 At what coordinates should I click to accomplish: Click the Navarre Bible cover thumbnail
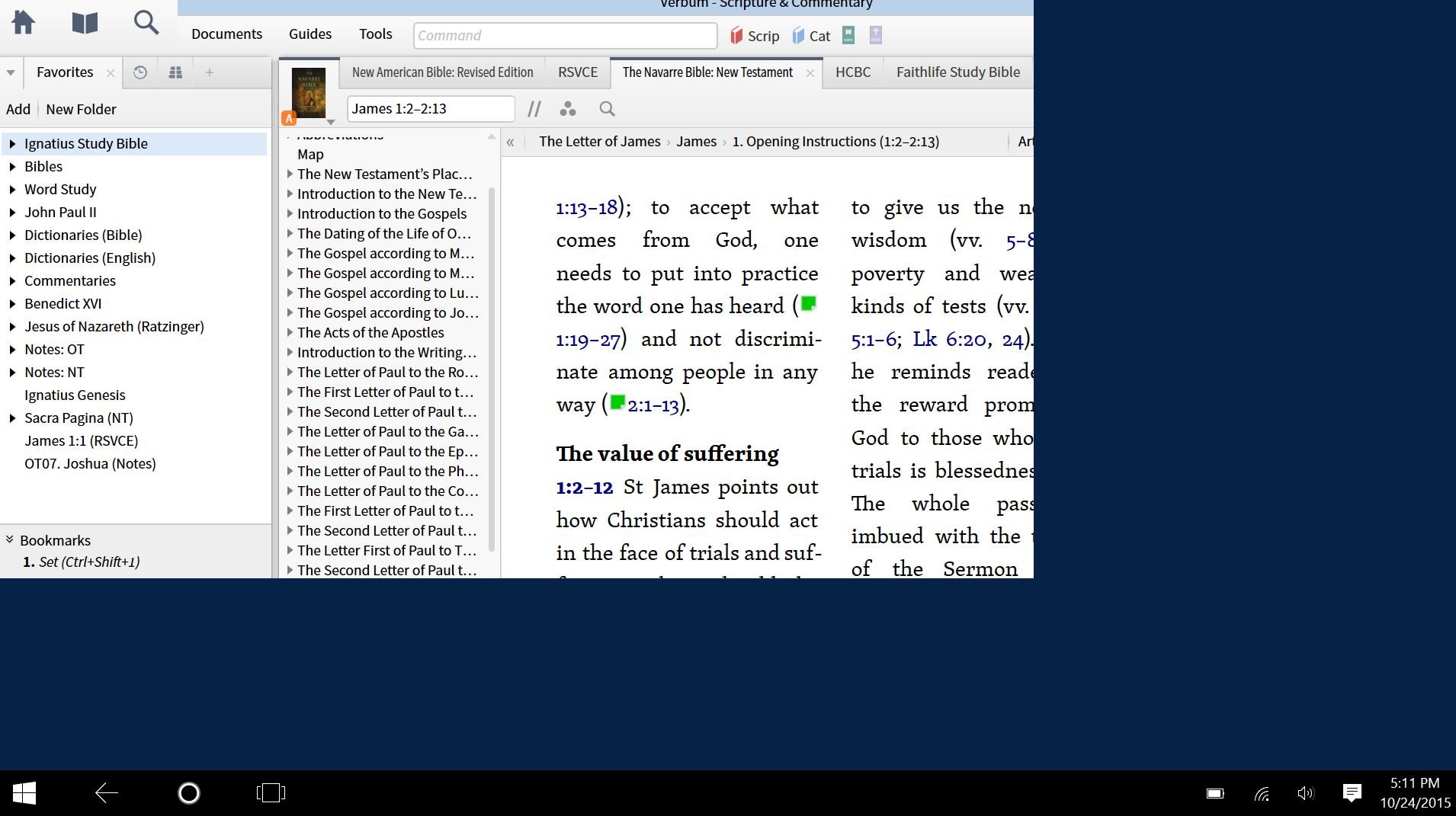click(x=309, y=92)
